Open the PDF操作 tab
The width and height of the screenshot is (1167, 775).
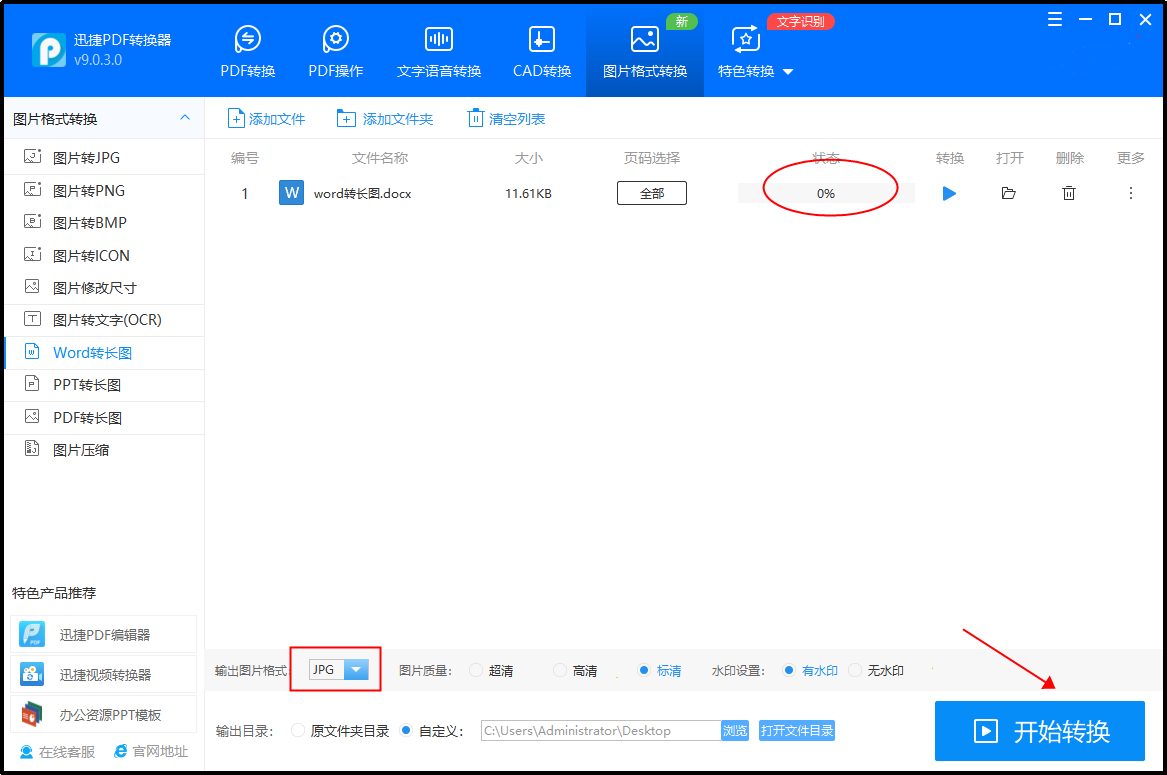[336, 51]
